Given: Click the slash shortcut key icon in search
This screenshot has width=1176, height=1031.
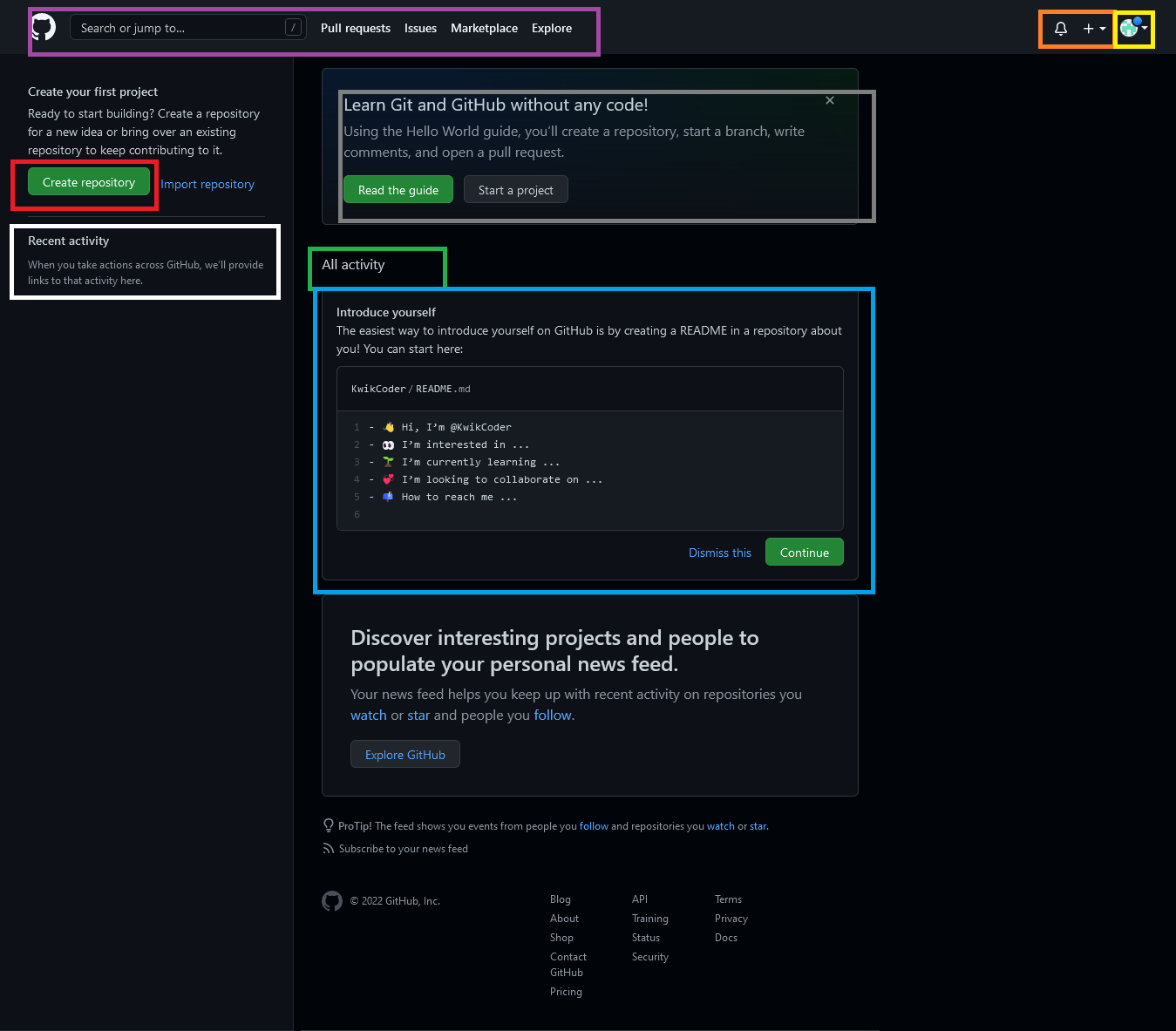Looking at the screenshot, I should 294,27.
